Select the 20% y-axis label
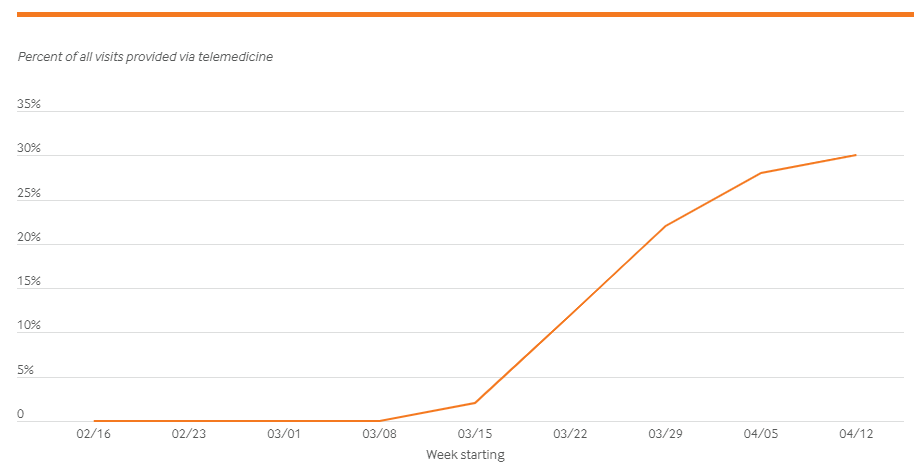The image size is (923, 470). 29,237
